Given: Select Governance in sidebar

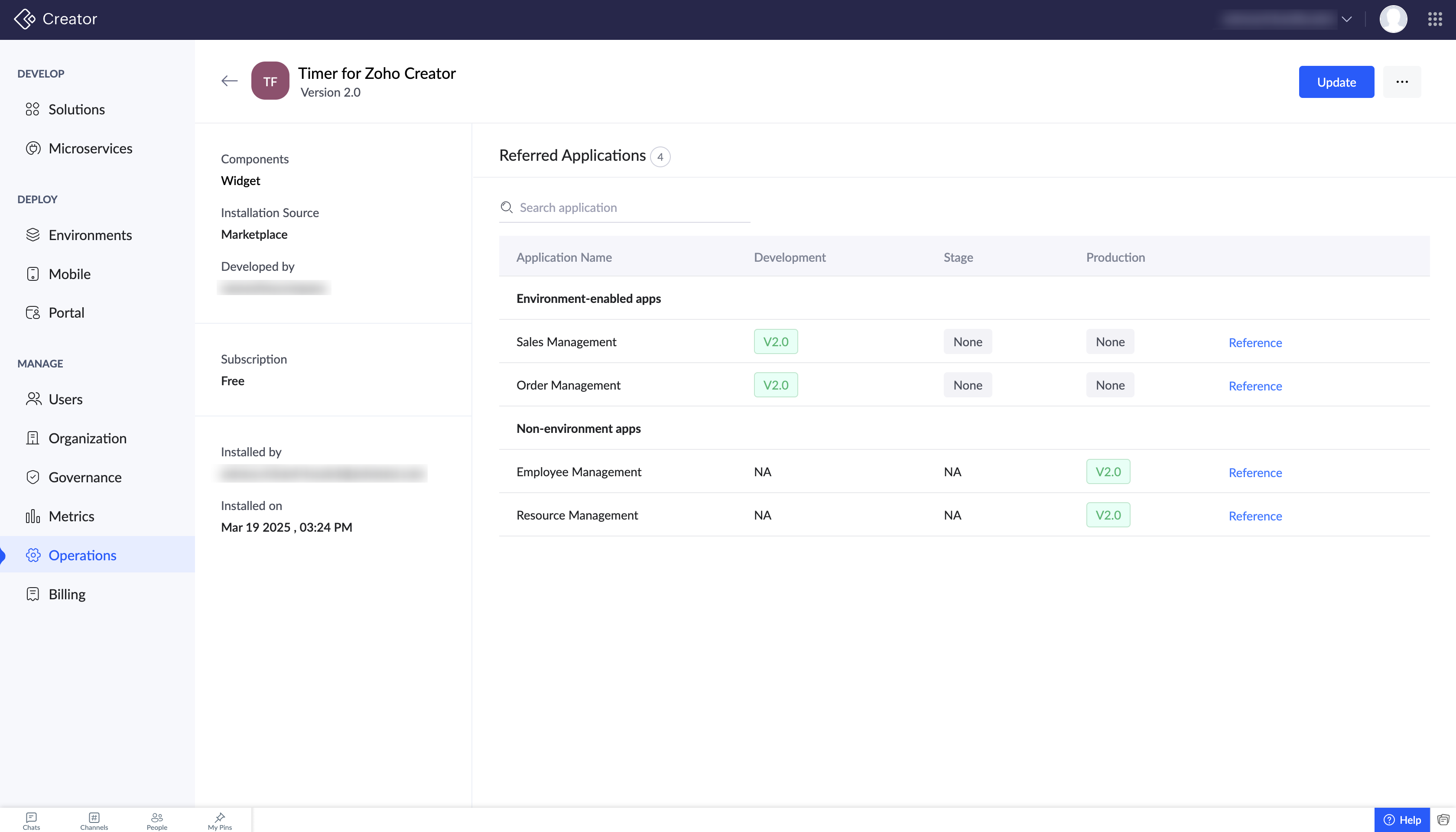Looking at the screenshot, I should (x=84, y=477).
